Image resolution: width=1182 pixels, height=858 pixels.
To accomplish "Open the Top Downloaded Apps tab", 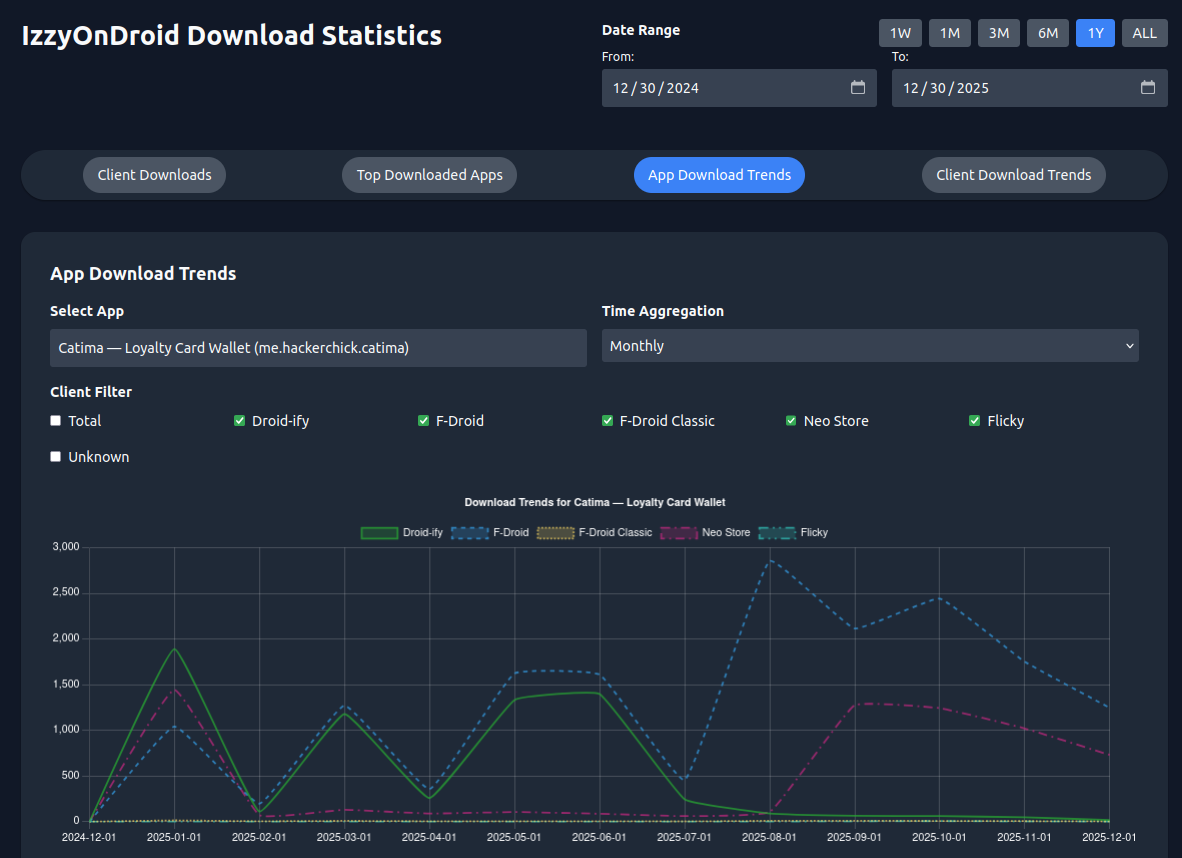I will 429,175.
